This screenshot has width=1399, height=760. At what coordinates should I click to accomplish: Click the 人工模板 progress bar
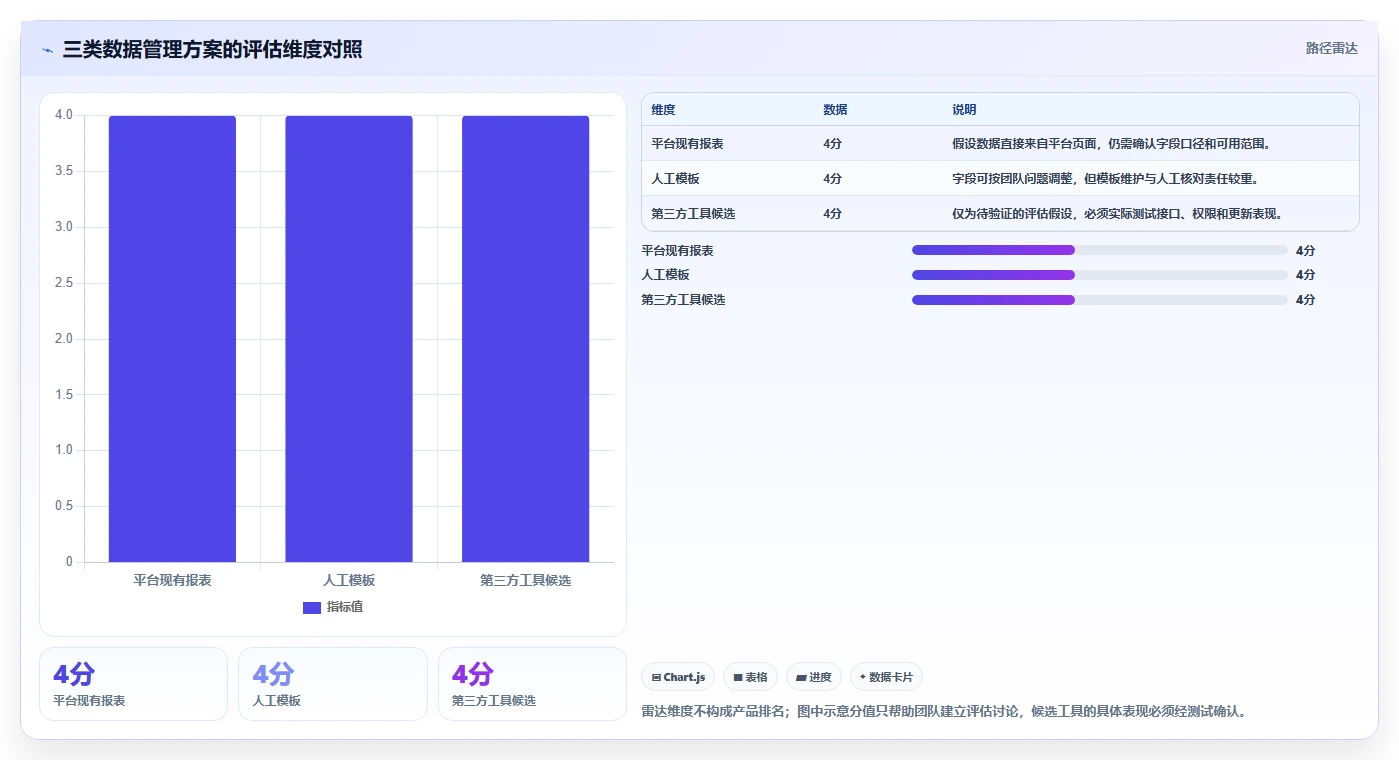tap(1100, 275)
